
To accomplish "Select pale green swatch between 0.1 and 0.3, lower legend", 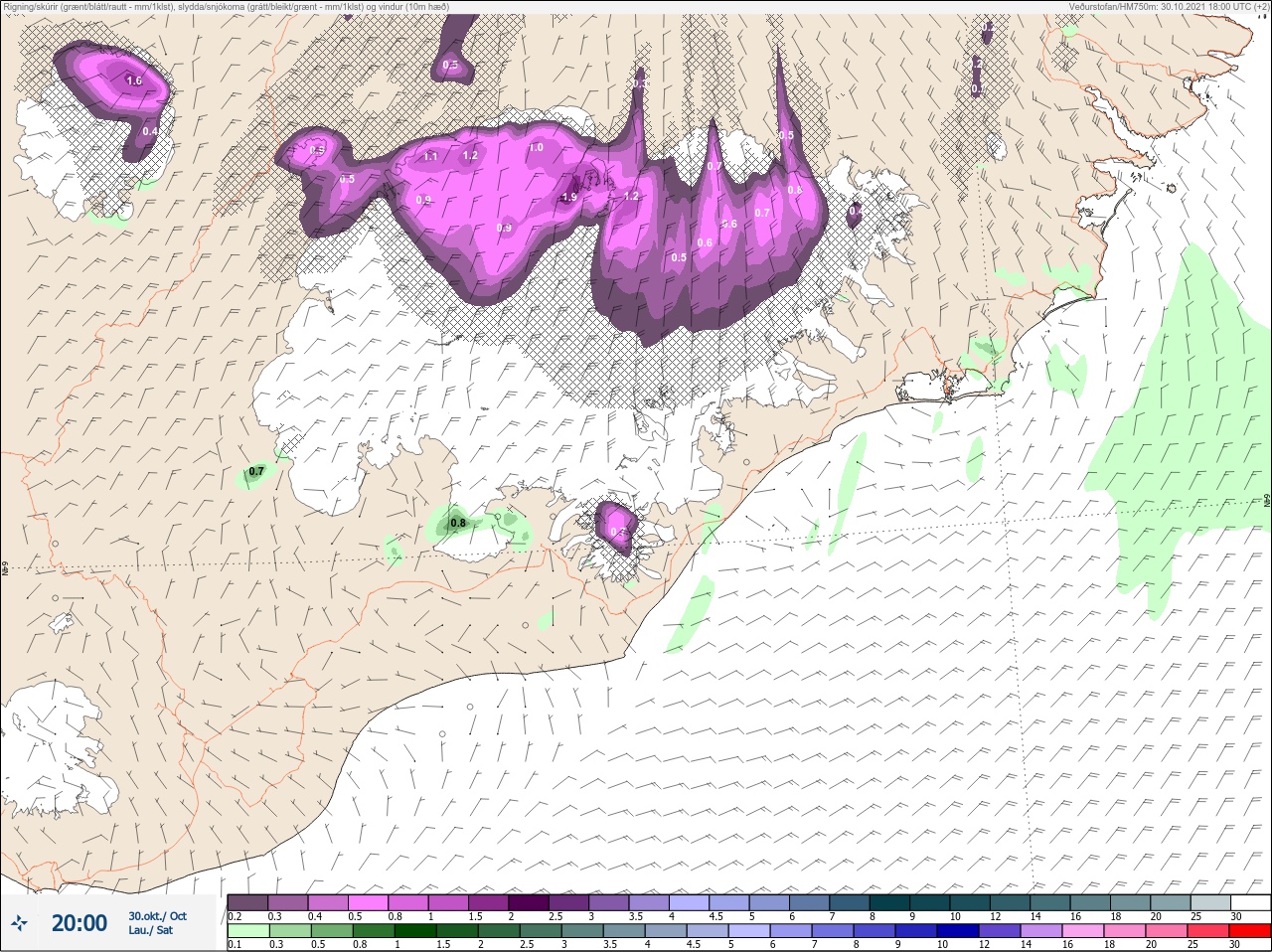I will pyautogui.click(x=248, y=931).
